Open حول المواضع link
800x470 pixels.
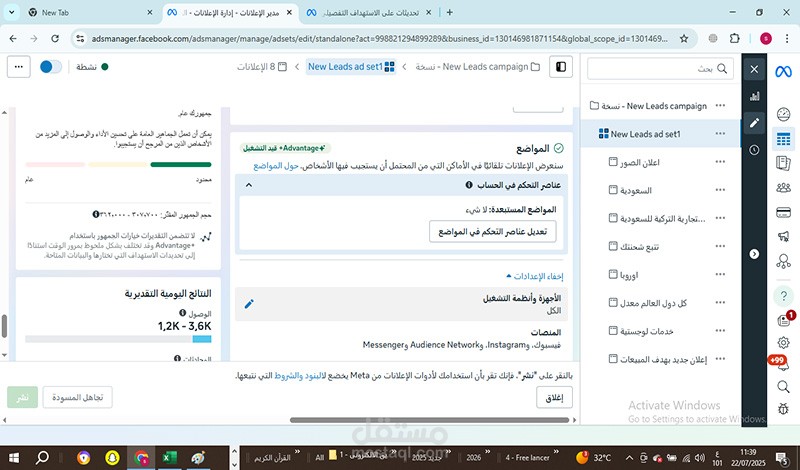[x=276, y=166]
